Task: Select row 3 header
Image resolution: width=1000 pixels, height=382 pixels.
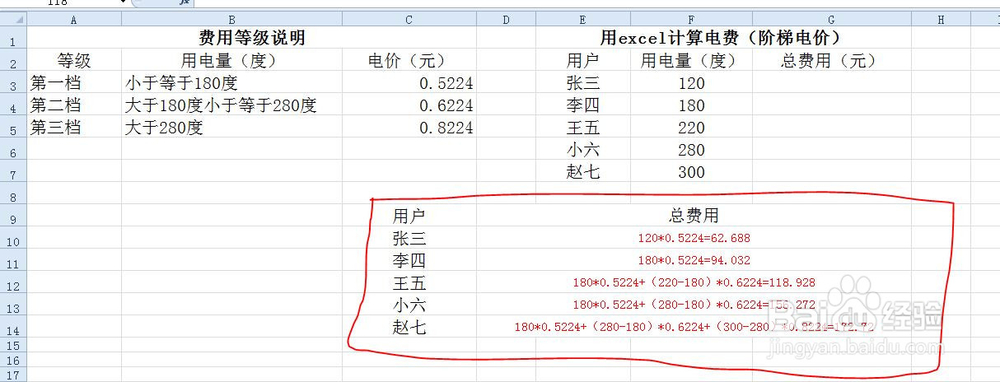Action: 13,83
